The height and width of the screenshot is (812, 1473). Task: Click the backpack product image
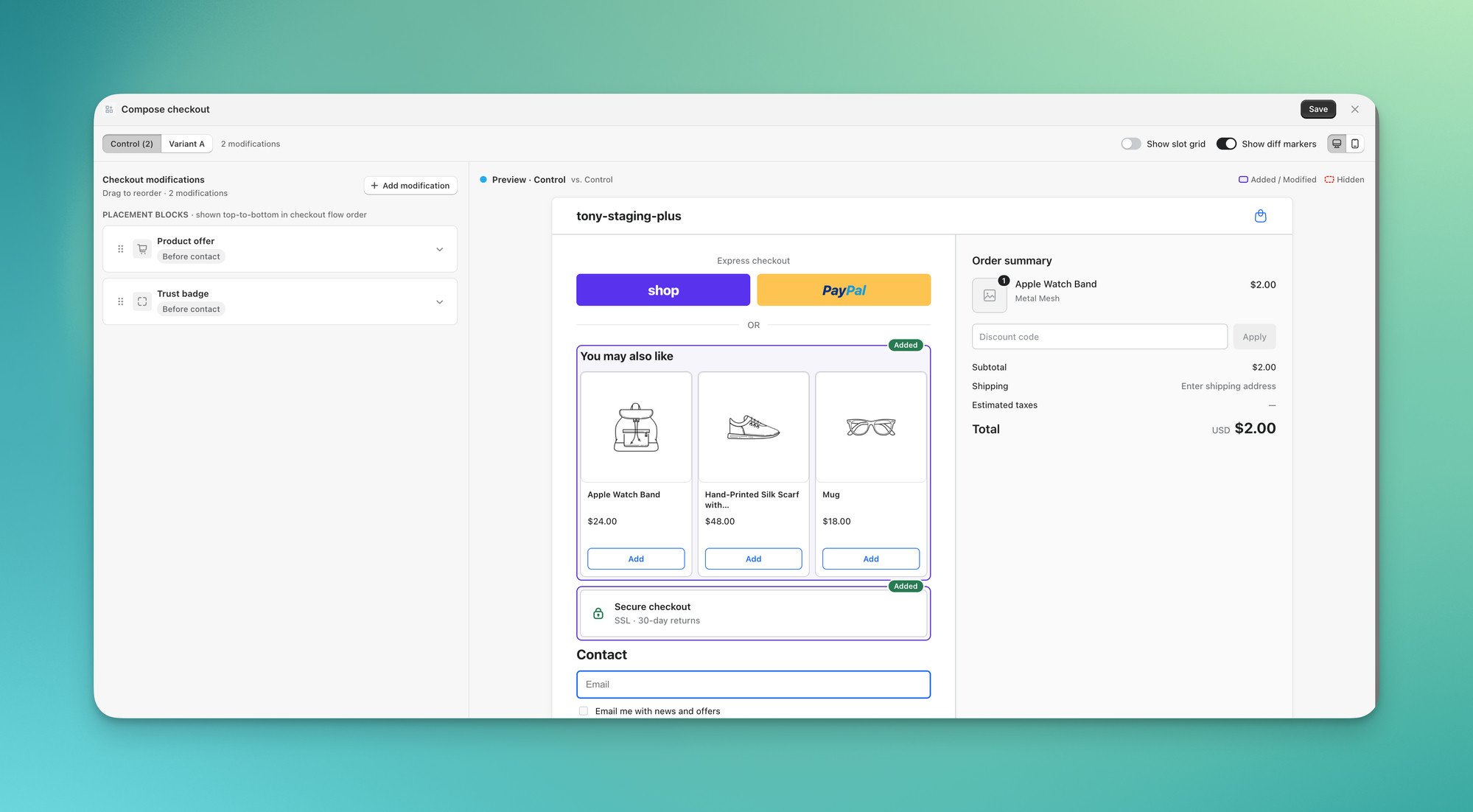(x=636, y=427)
